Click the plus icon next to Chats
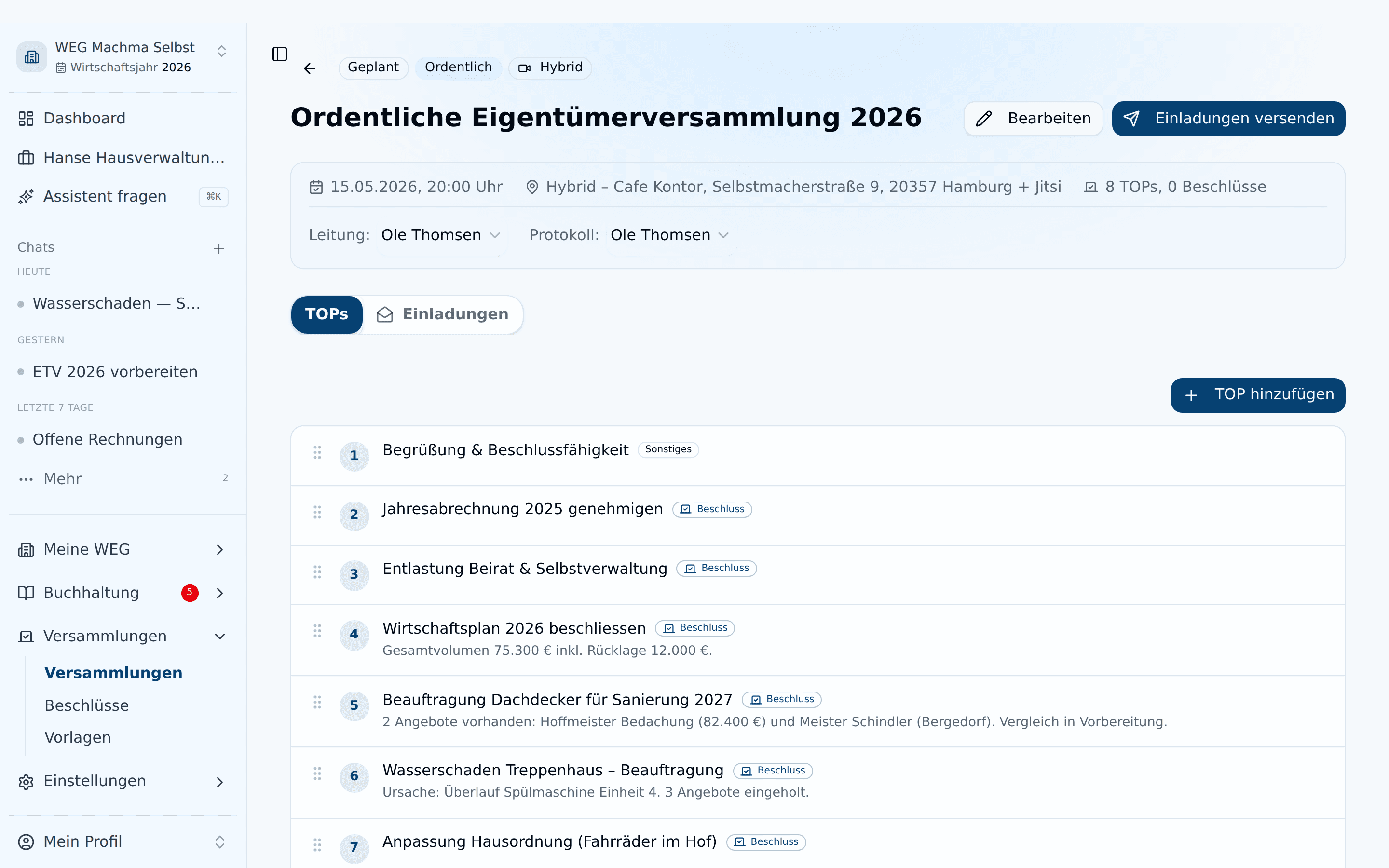1389x868 pixels. [218, 248]
